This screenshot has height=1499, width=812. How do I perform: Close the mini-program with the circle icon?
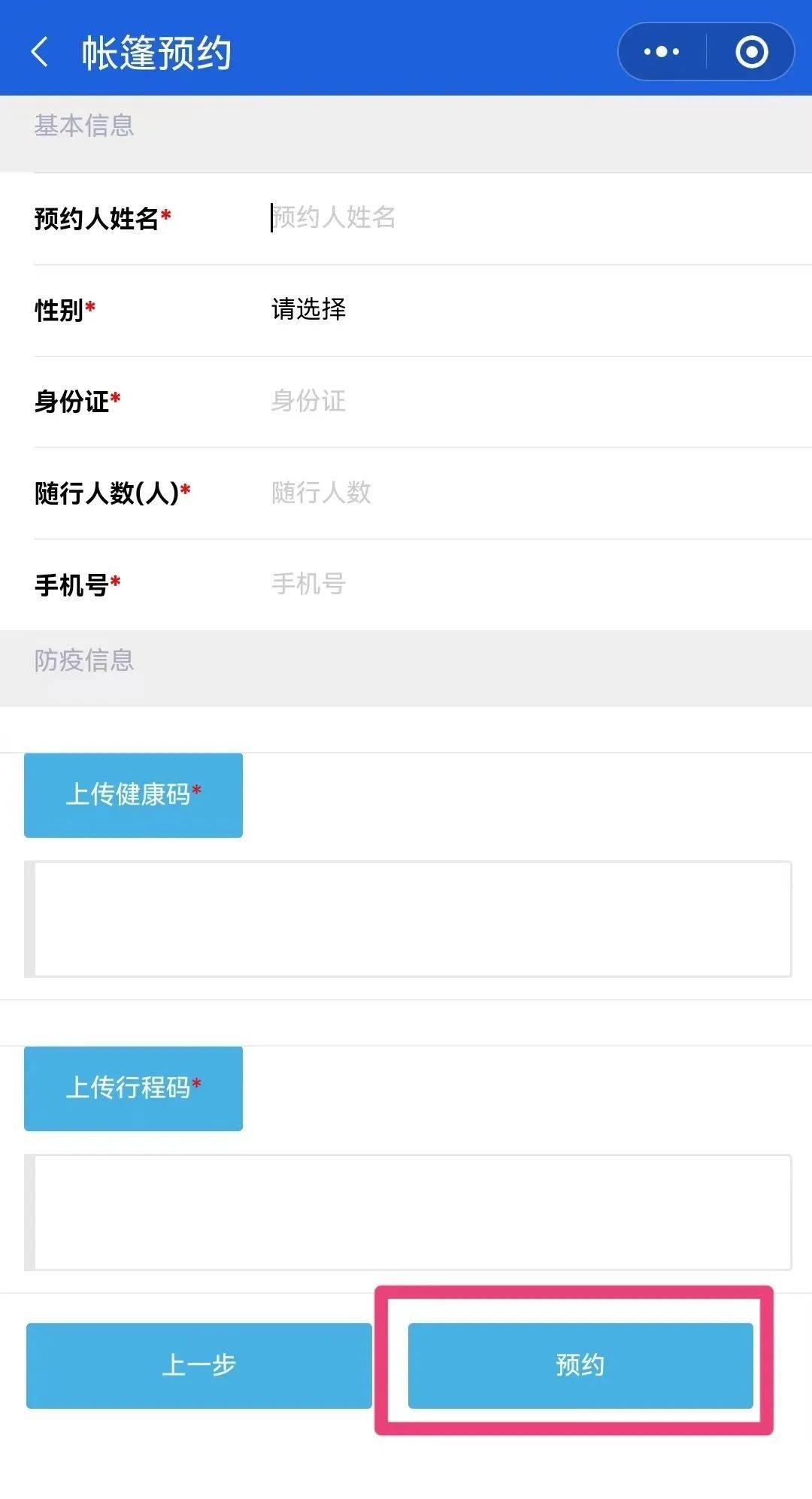pos(751,52)
